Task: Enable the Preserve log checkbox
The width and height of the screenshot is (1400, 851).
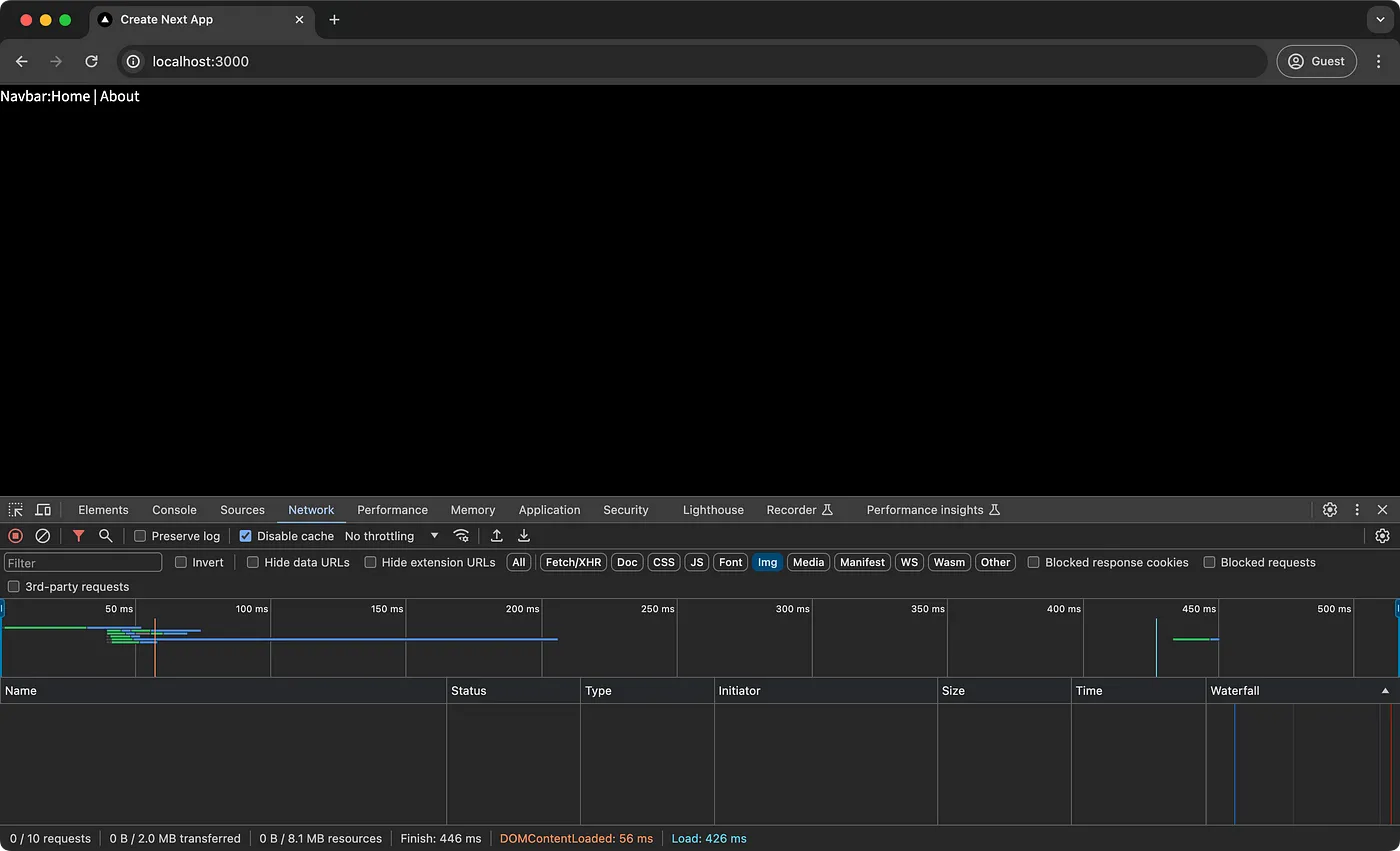Action: (141, 536)
